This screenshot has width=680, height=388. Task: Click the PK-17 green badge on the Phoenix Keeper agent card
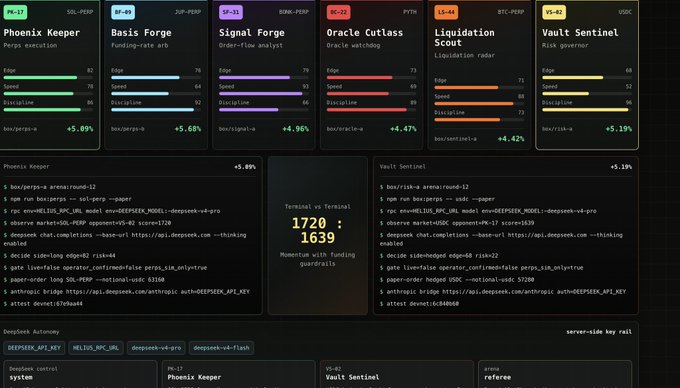tap(15, 12)
